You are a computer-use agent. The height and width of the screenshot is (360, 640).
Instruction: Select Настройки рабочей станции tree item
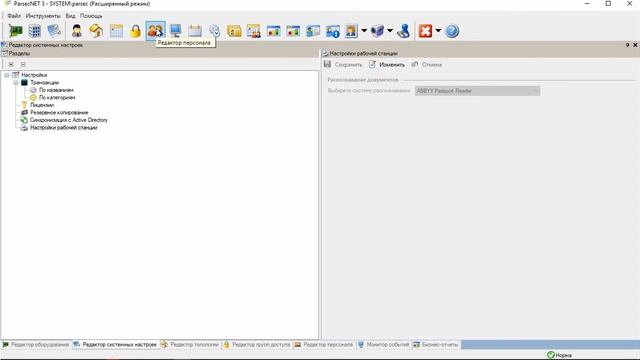point(64,127)
